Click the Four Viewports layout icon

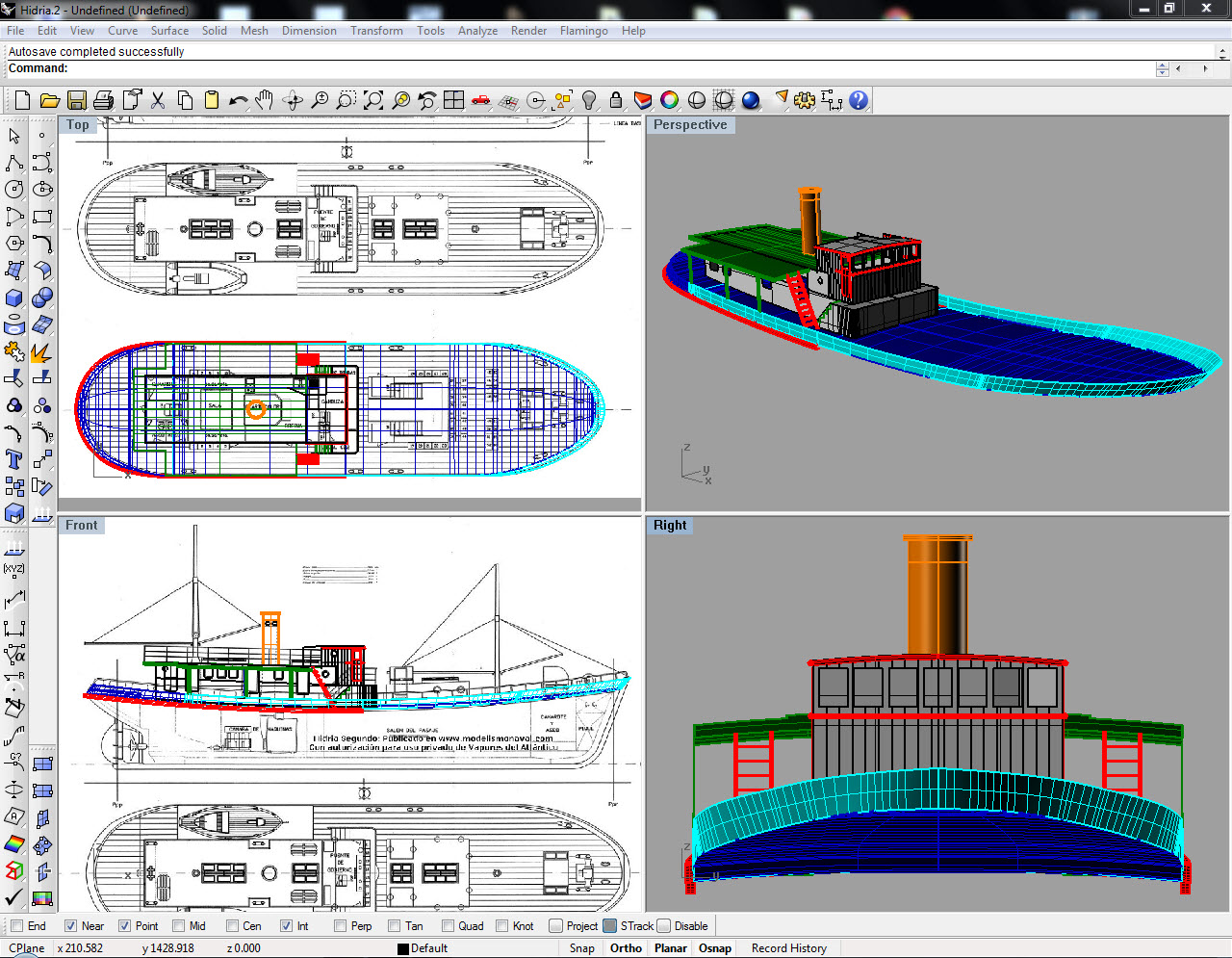[x=454, y=100]
